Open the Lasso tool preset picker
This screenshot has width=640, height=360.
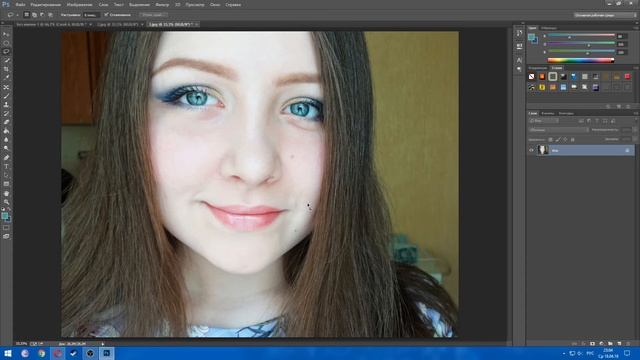(x=12, y=15)
